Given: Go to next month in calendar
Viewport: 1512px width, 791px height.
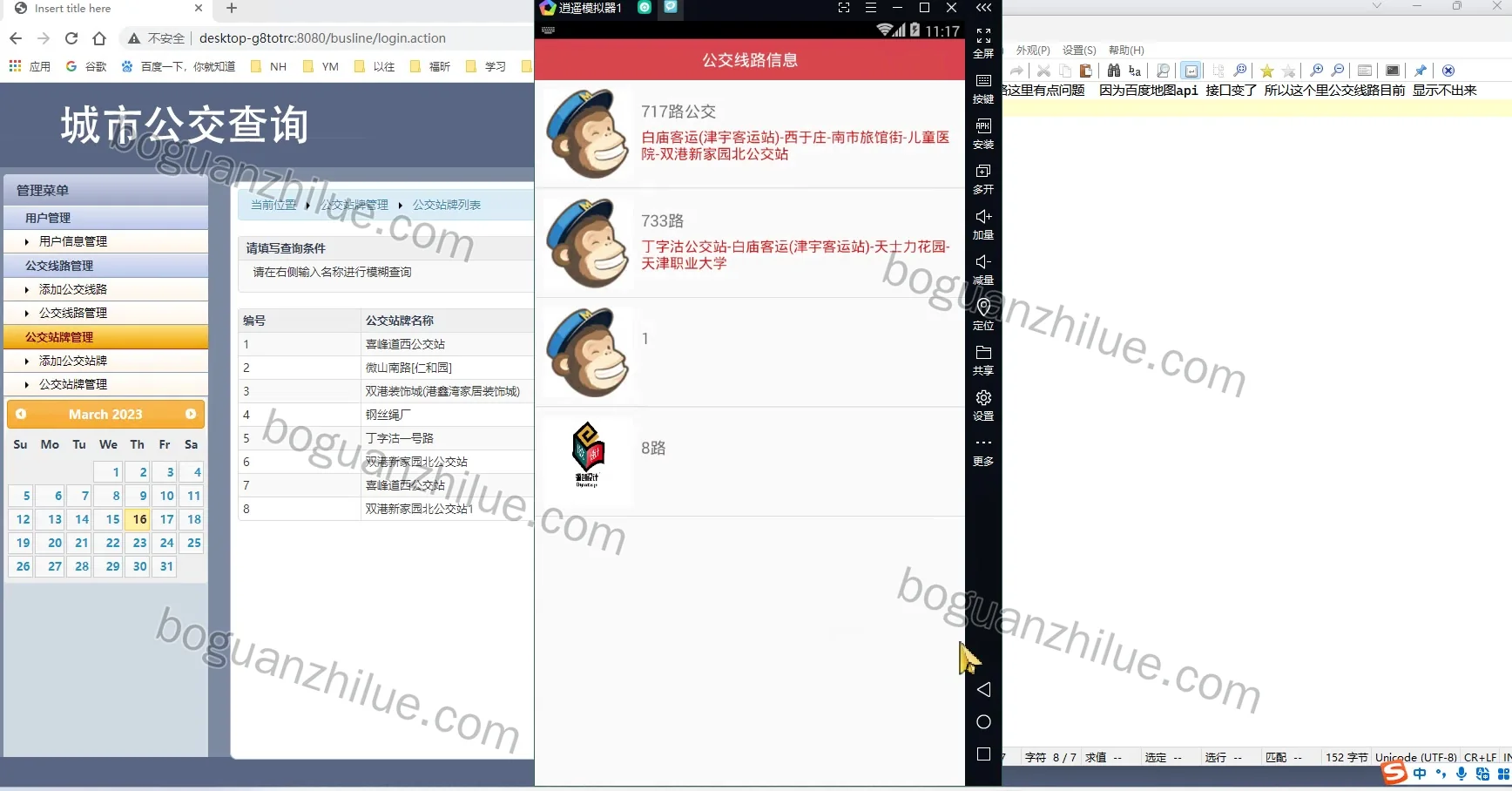Looking at the screenshot, I should tap(191, 415).
